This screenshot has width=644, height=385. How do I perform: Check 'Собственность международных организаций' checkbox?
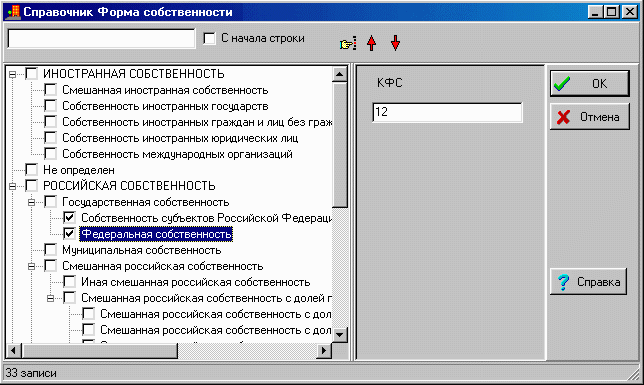pyautogui.click(x=50, y=154)
